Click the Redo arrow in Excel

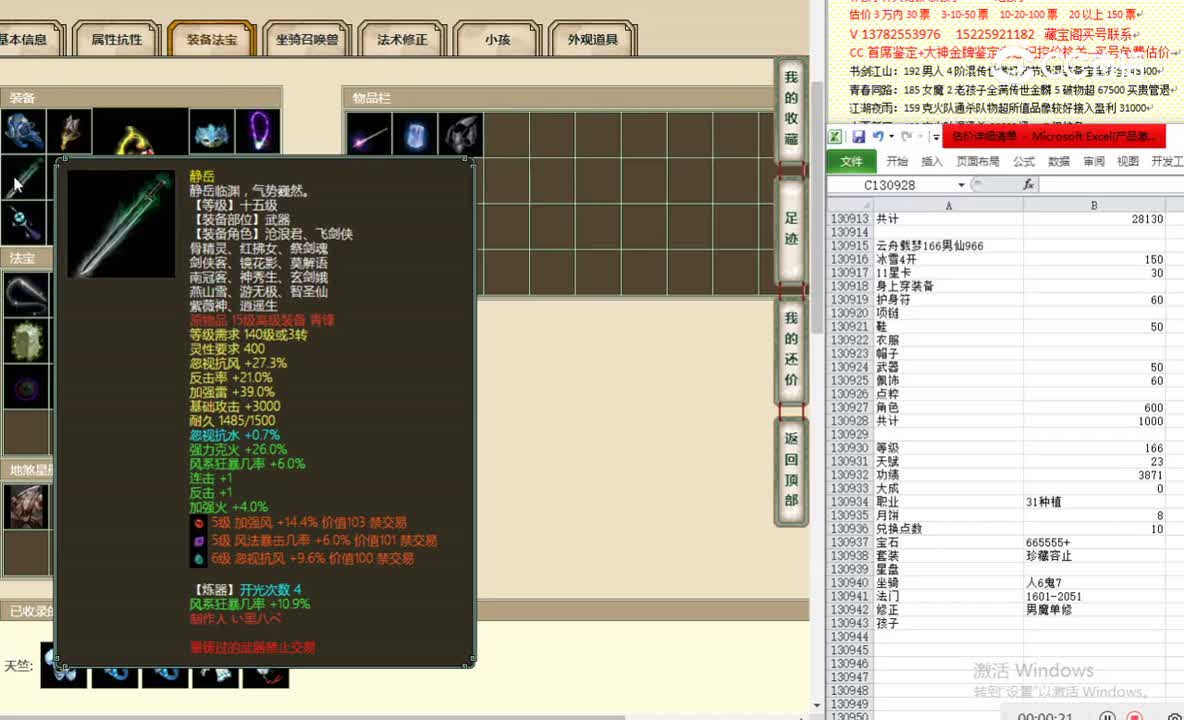tap(907, 137)
